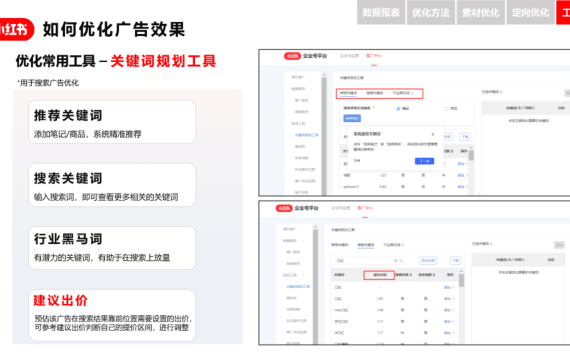Open 推广中心 tab in upper screenshot
The image size is (570, 360).
(x=374, y=56)
